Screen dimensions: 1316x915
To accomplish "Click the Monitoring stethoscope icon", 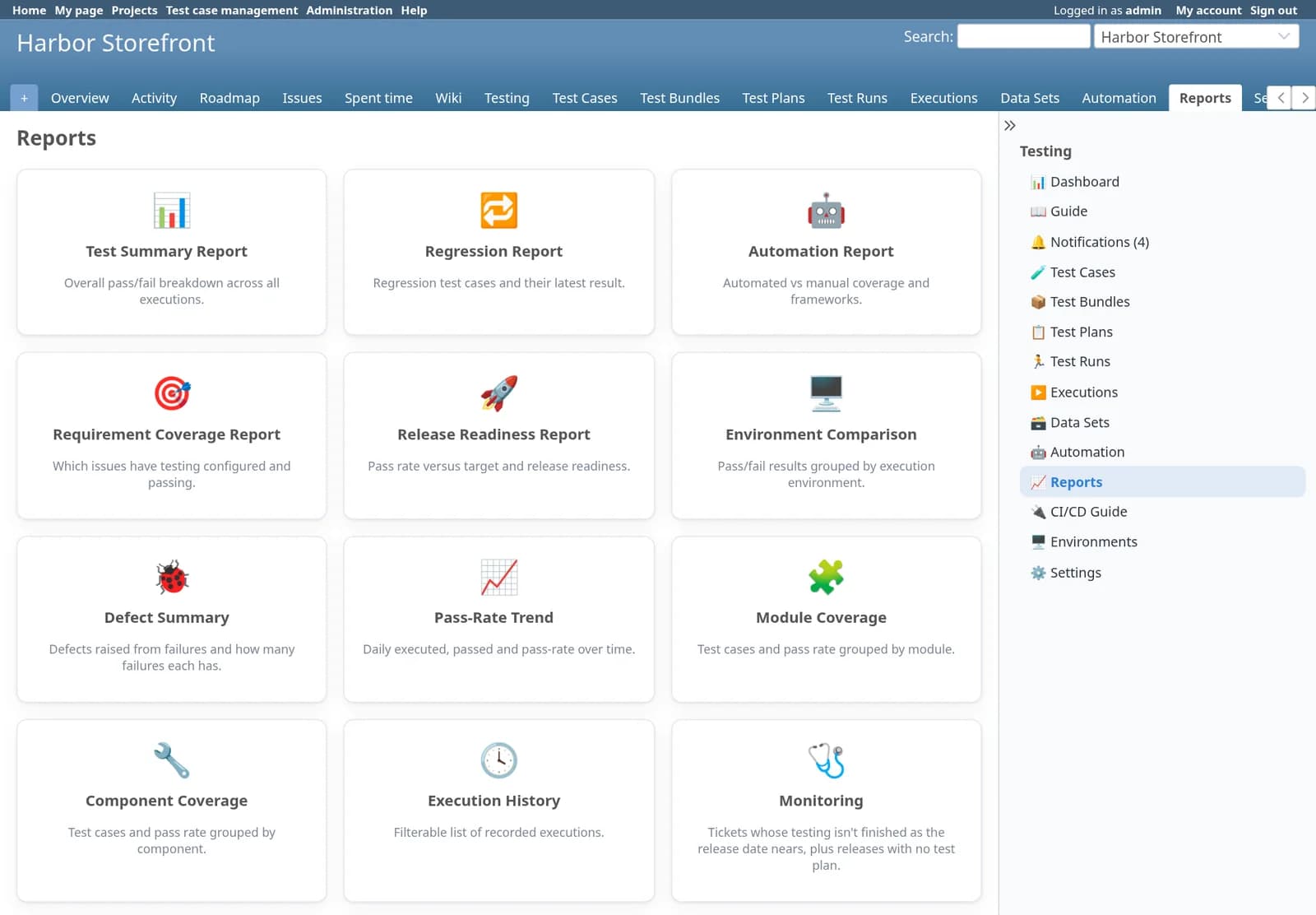I will tap(826, 760).
